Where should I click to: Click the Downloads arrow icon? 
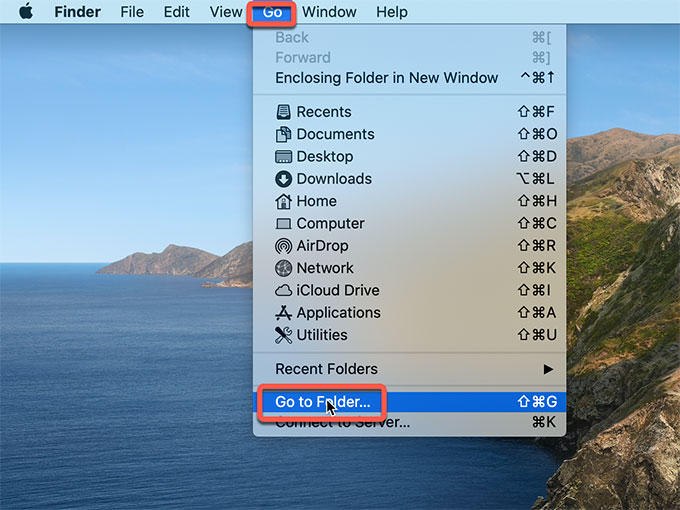283,179
